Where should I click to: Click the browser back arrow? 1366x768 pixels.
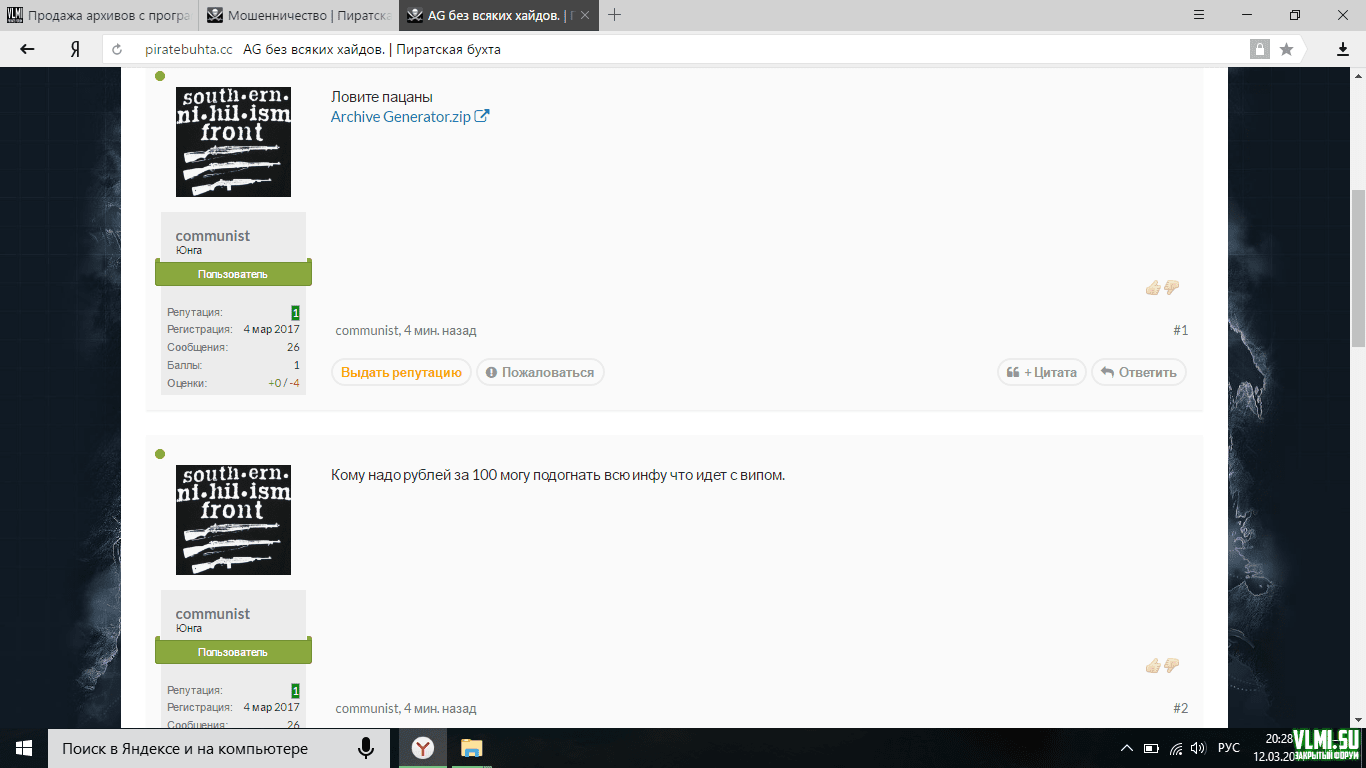coord(27,49)
